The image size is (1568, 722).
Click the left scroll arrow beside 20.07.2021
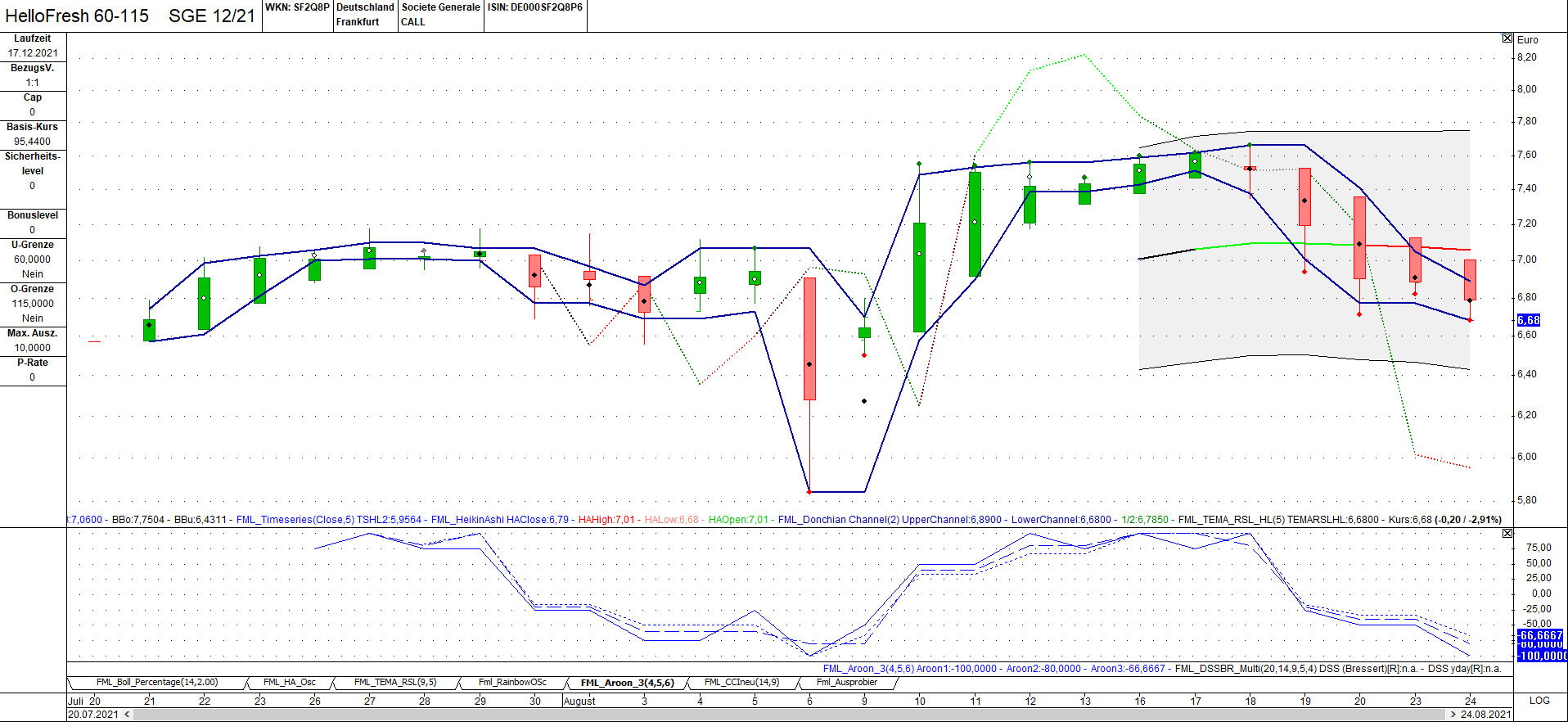(127, 715)
